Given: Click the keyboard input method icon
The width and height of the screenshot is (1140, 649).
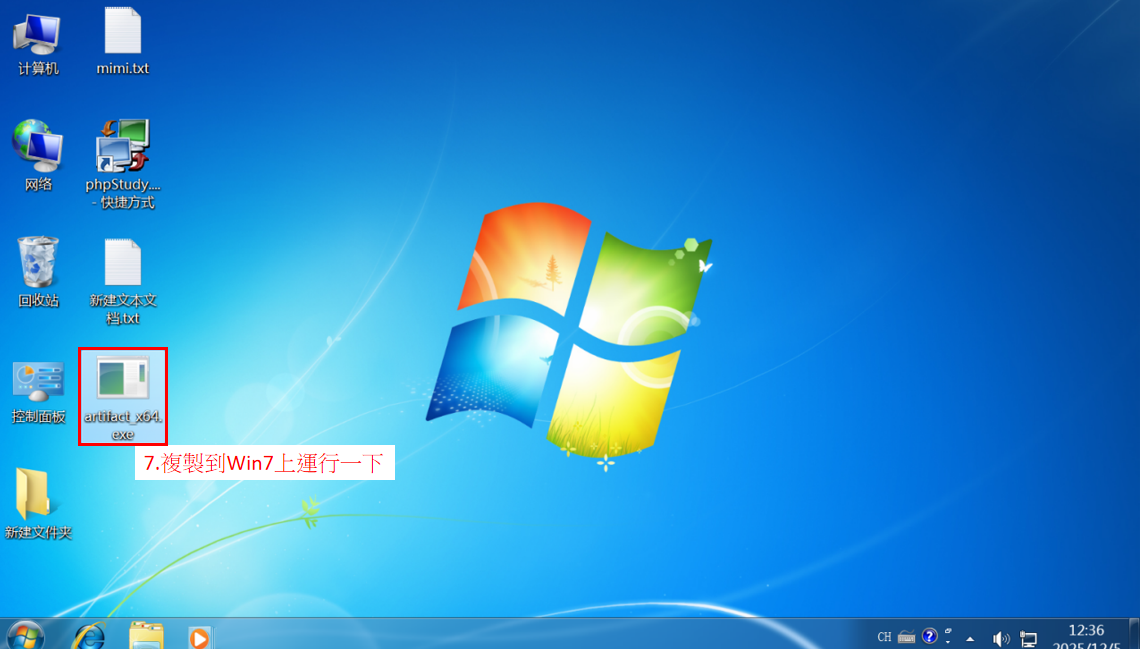Looking at the screenshot, I should tap(906, 637).
